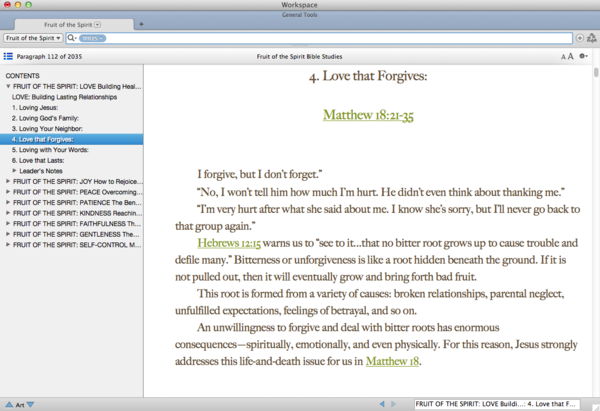Click the up triangle beside Art
Viewport: 600px width, 411px height.
9,404
